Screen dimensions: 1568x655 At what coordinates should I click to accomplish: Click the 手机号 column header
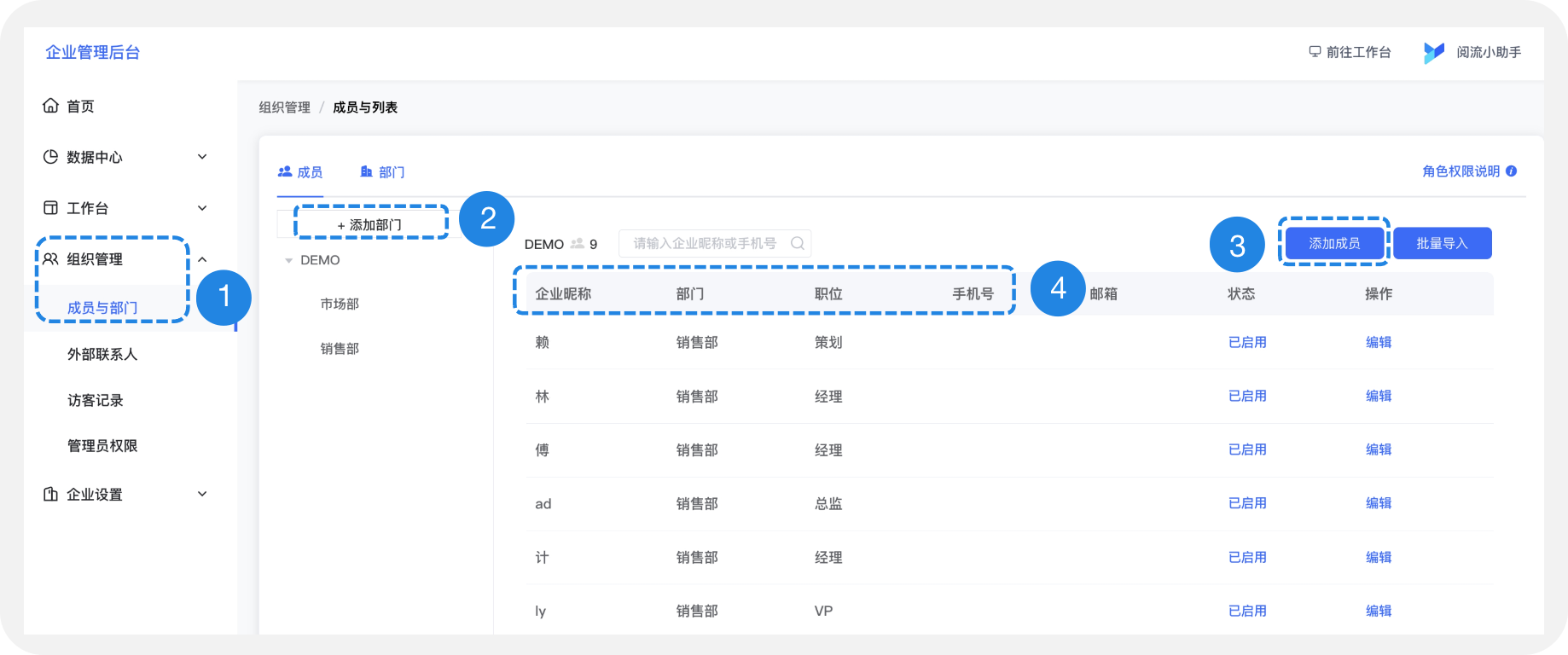973,293
